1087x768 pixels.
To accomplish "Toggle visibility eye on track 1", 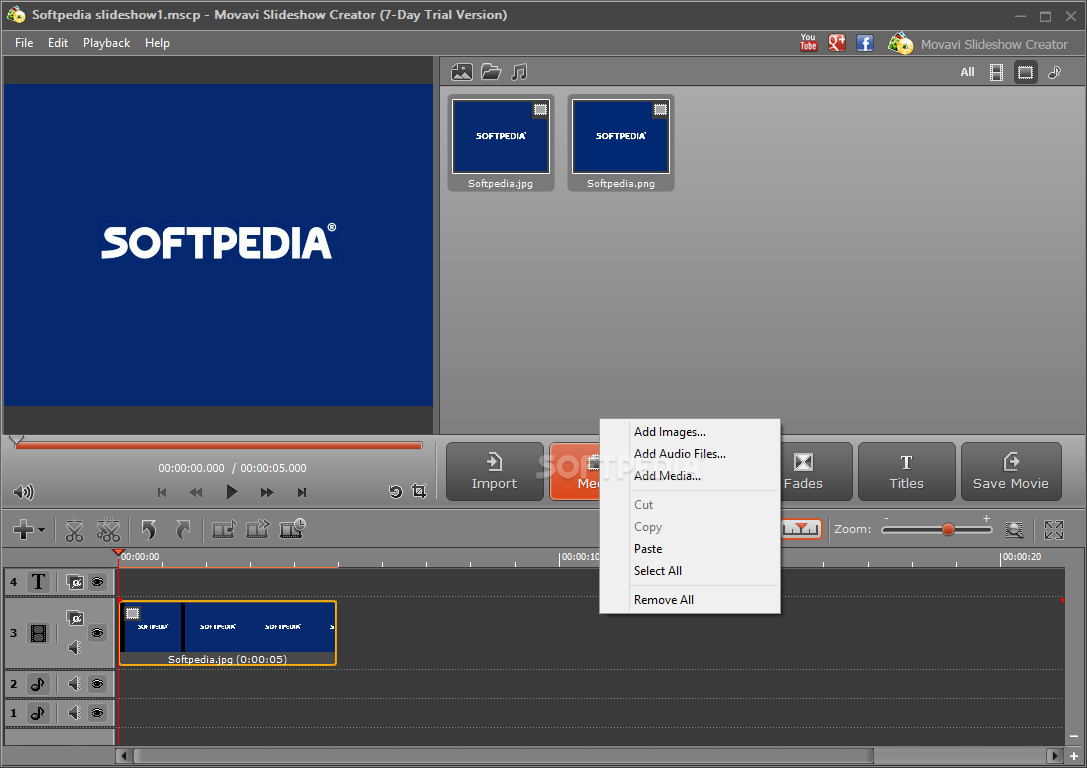I will [x=98, y=713].
